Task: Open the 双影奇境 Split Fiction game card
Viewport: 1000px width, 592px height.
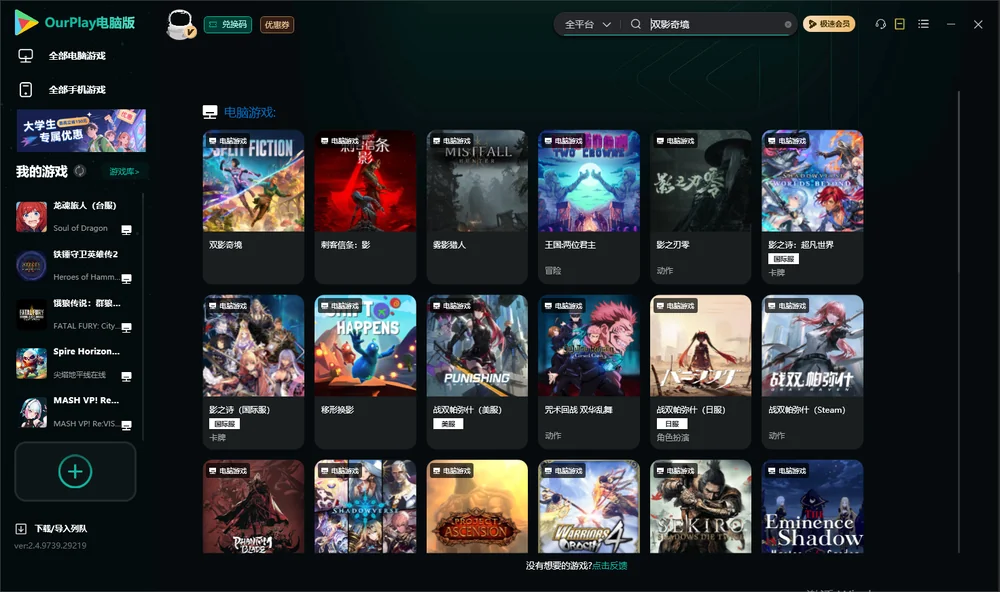Action: (253, 207)
